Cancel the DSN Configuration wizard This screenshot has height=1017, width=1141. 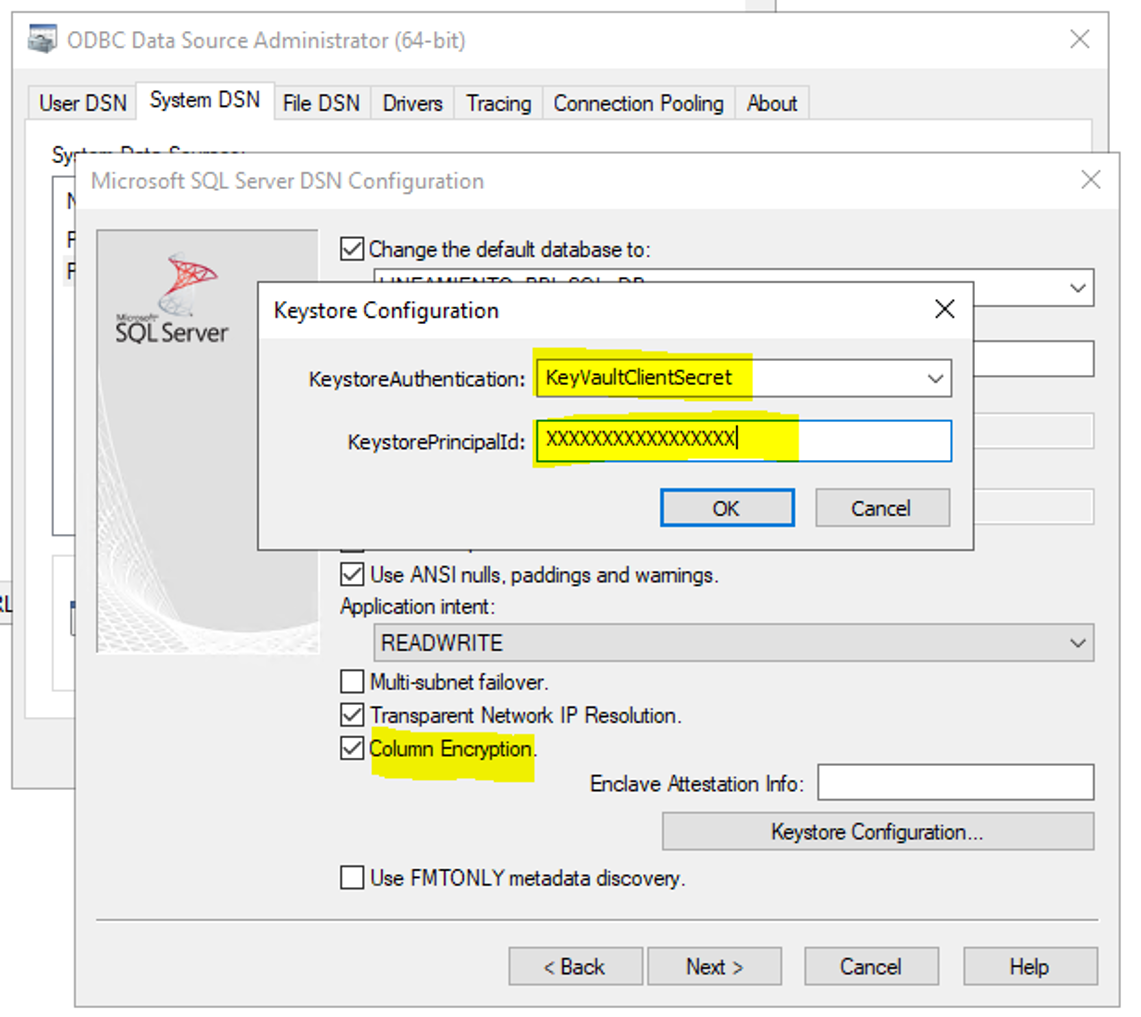871,966
